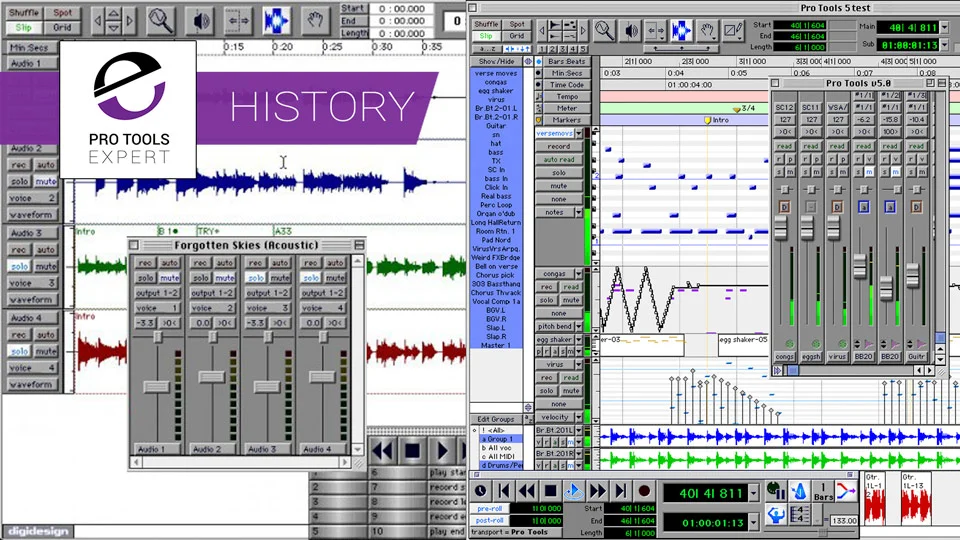Toggle solo on the Audio 3 track
960x540 pixels.
tap(20, 266)
